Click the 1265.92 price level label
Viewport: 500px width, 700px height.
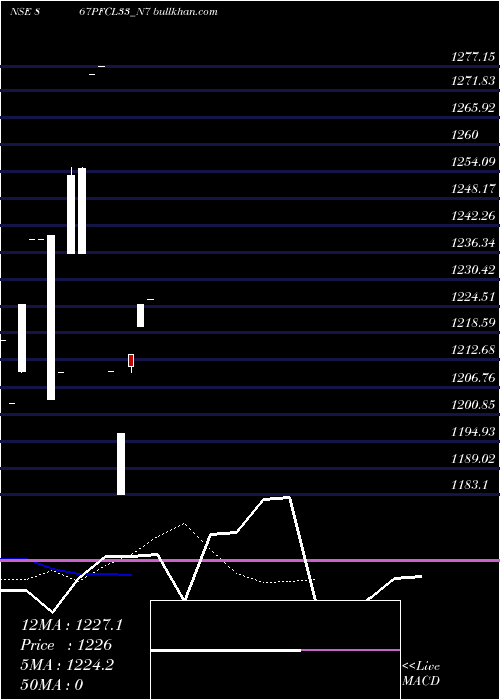click(473, 108)
